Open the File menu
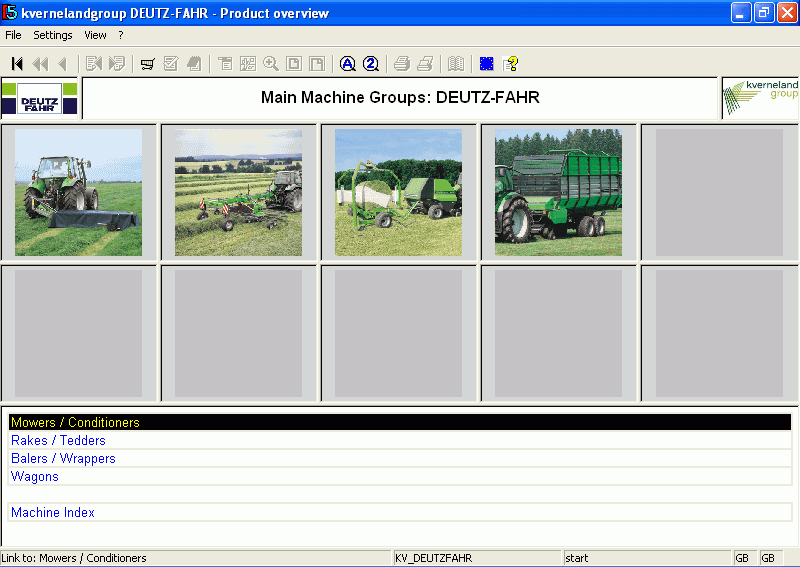 tap(13, 35)
